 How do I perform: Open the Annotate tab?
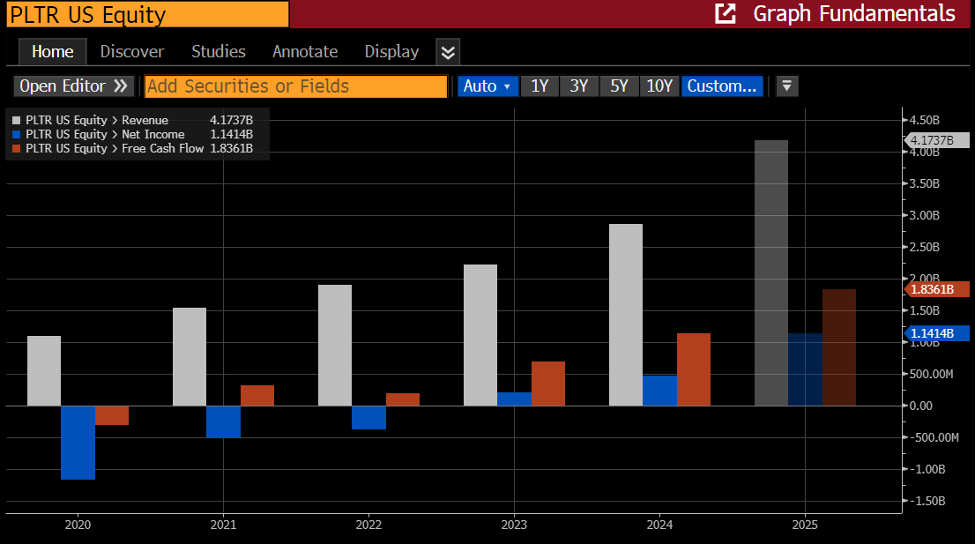(305, 52)
